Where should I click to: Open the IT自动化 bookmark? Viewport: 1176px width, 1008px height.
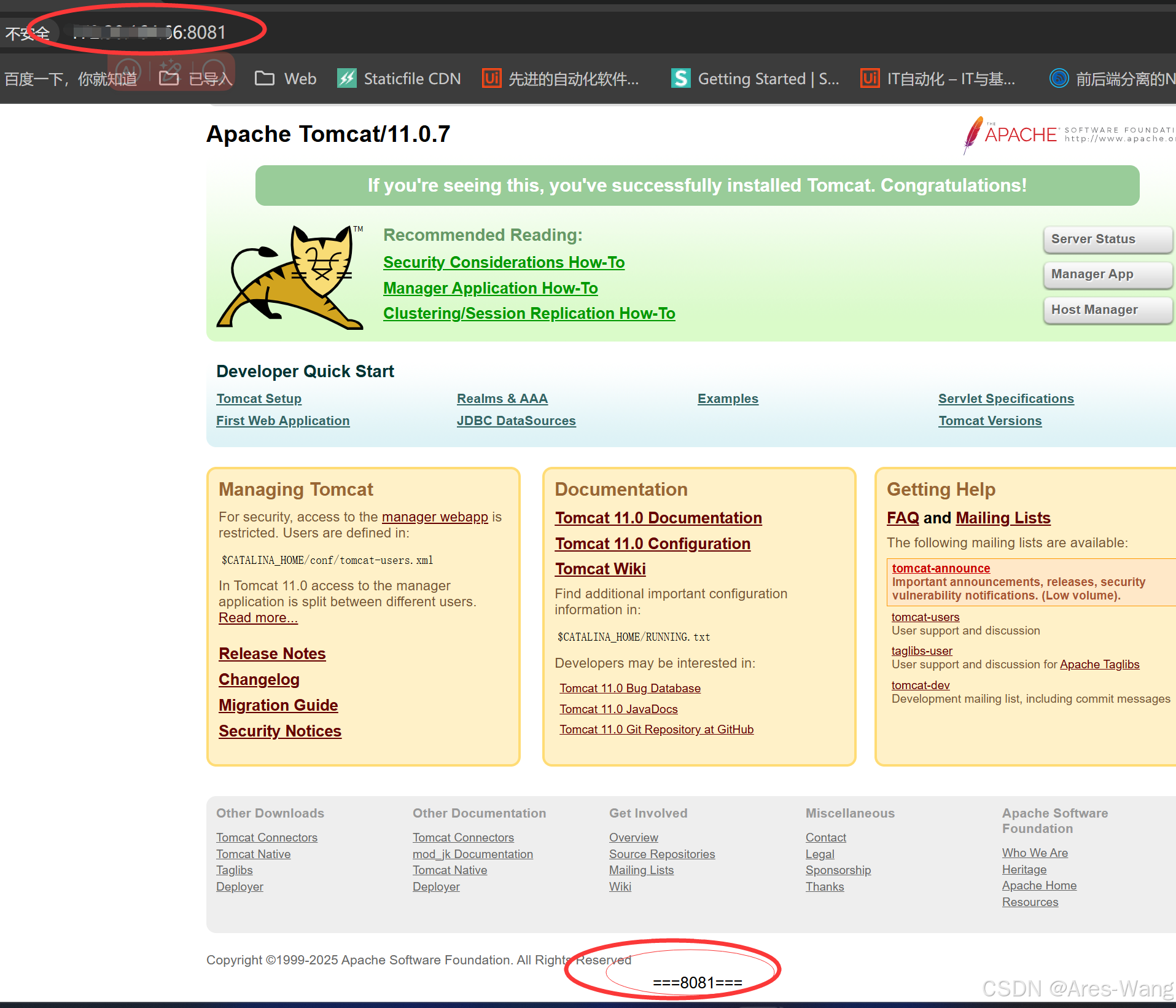tap(938, 79)
